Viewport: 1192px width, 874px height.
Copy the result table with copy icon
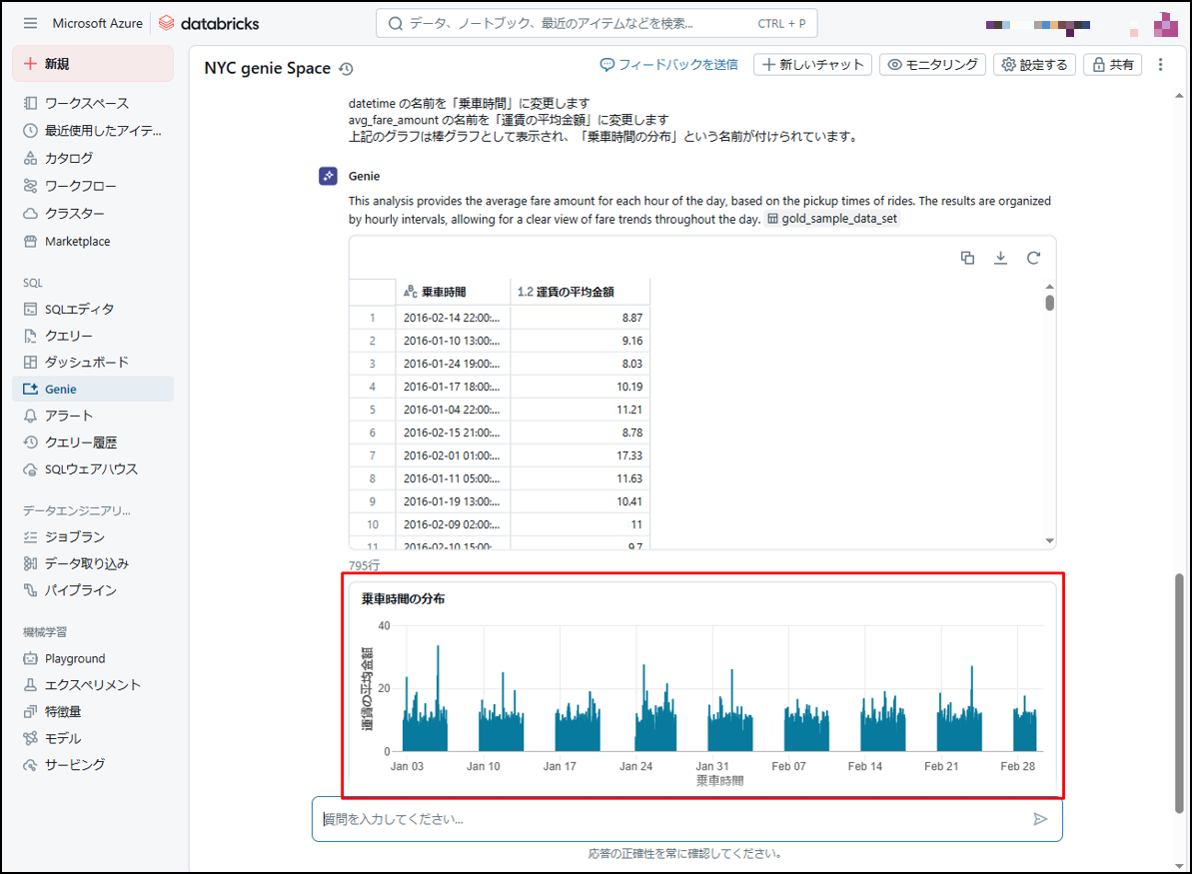click(967, 258)
